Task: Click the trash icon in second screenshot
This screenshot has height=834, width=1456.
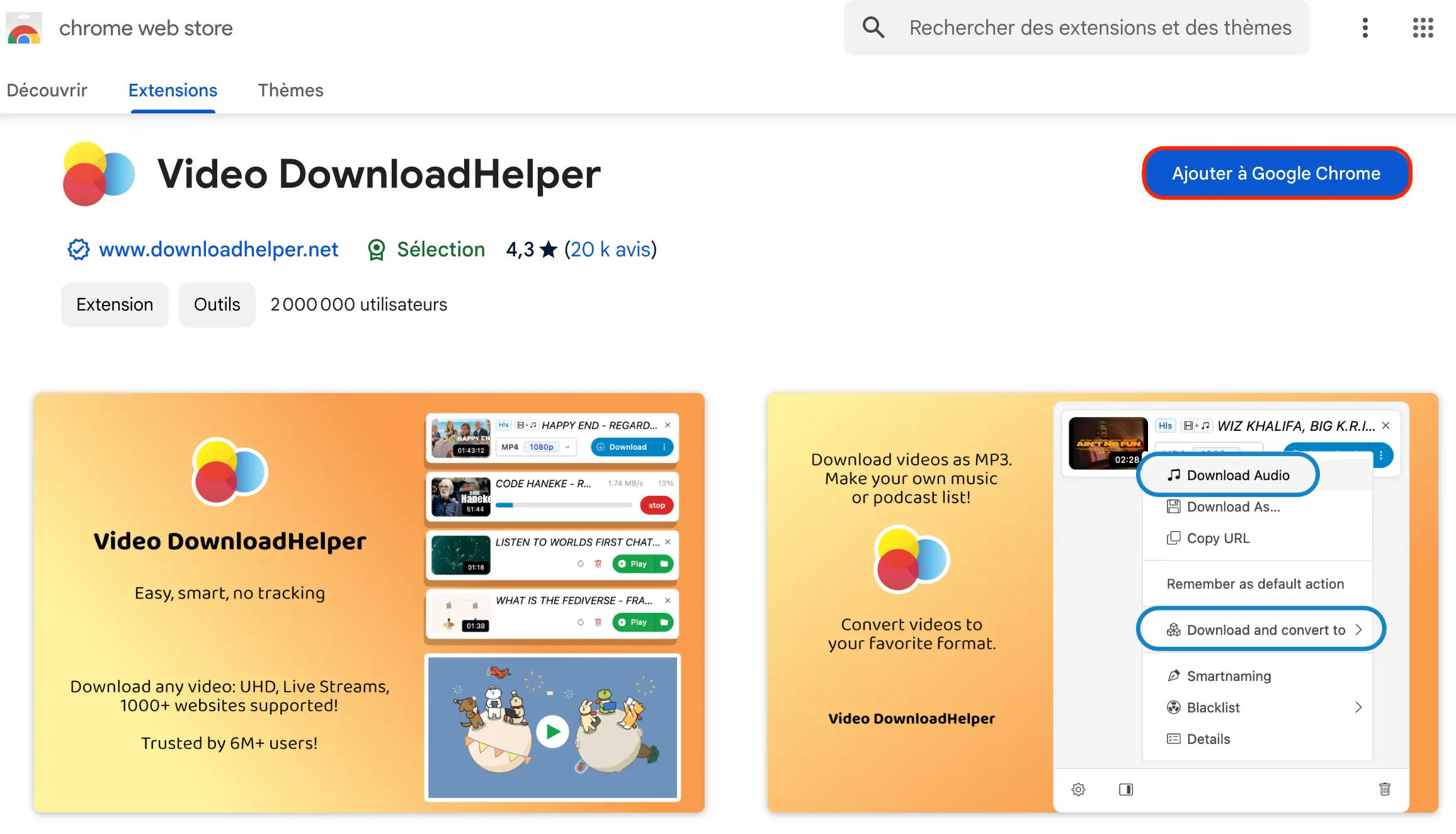Action: tap(1385, 789)
